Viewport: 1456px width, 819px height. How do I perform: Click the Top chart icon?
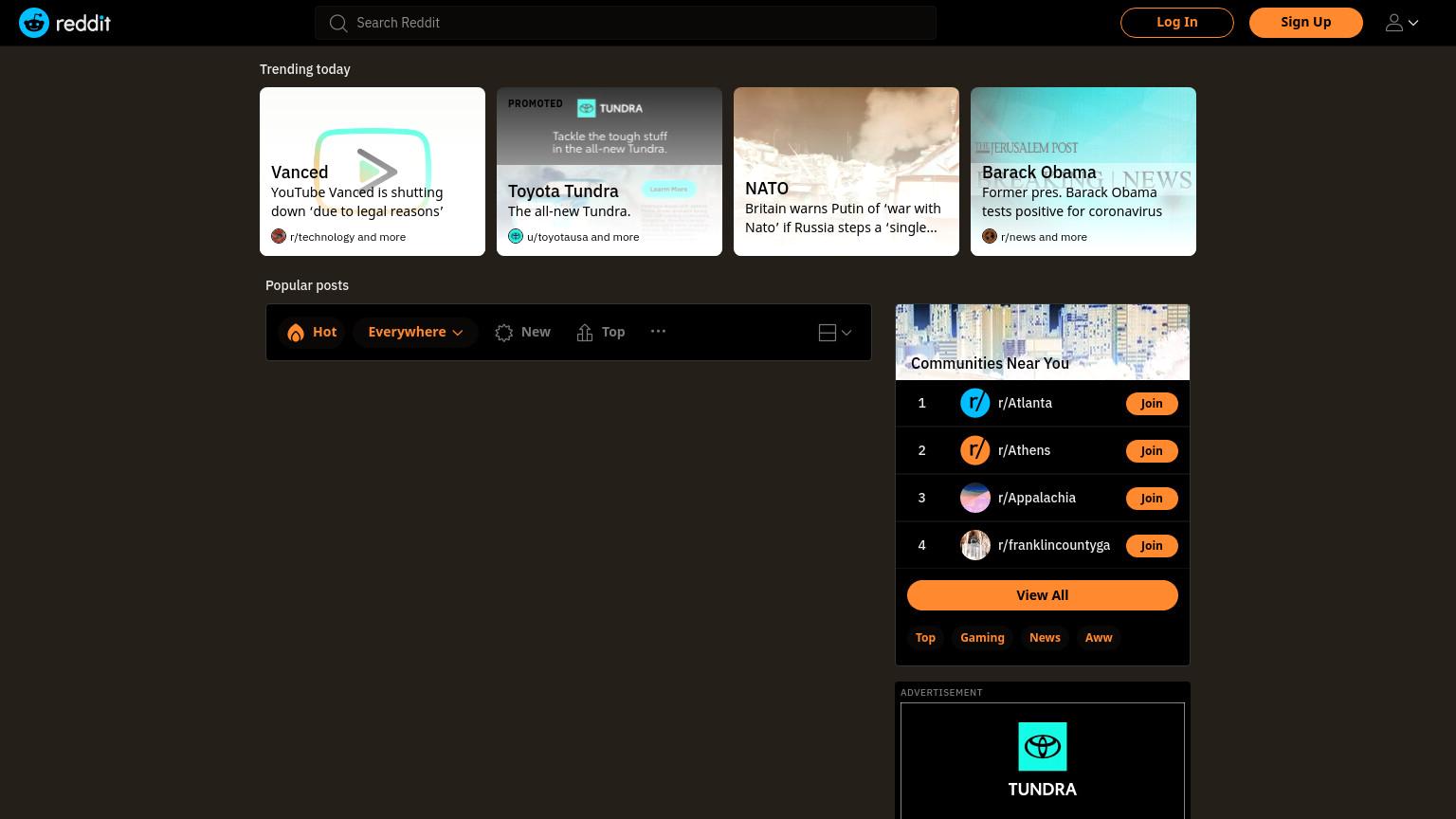pos(585,333)
